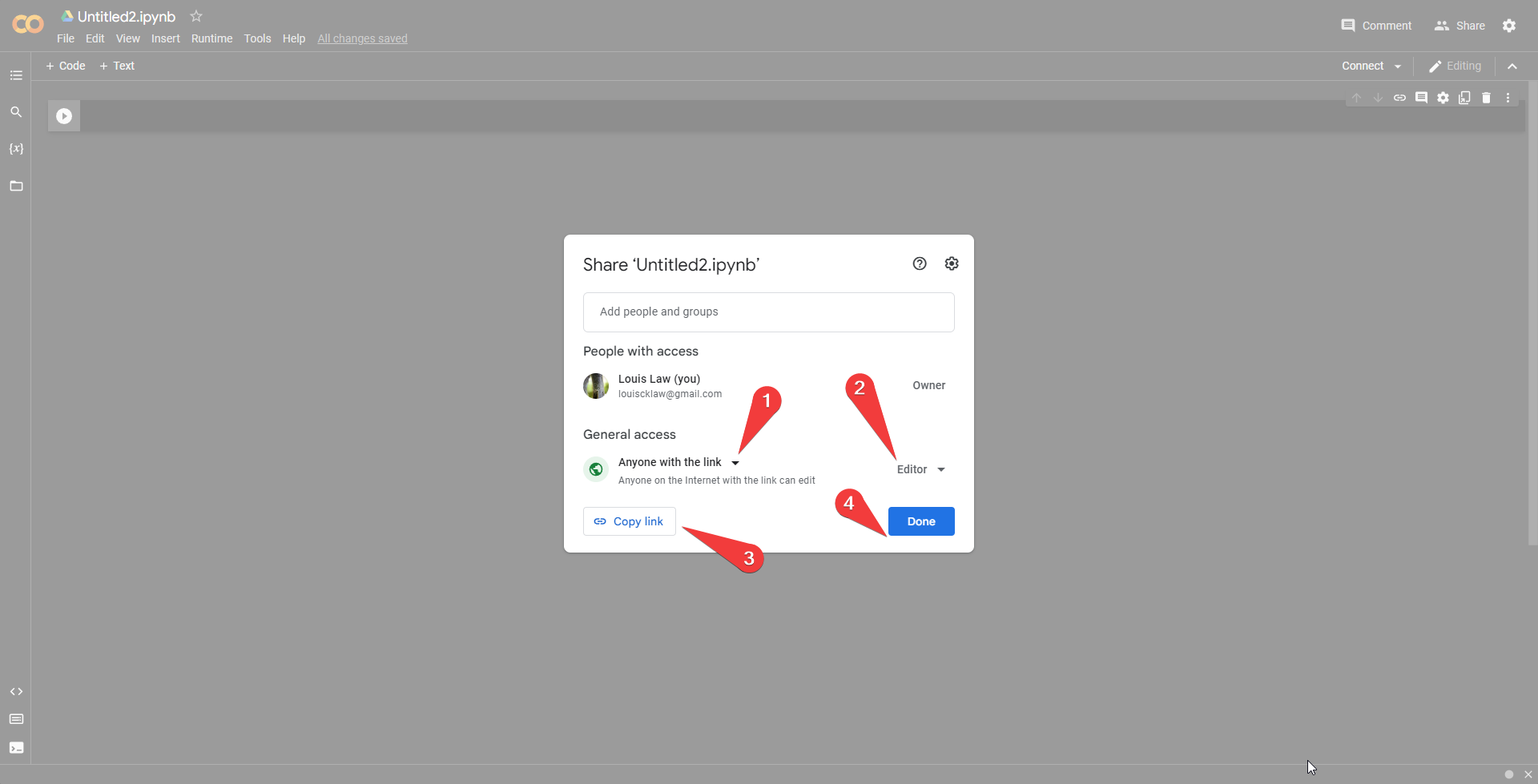Expand the Connect runtime dropdown arrow

click(x=1398, y=66)
